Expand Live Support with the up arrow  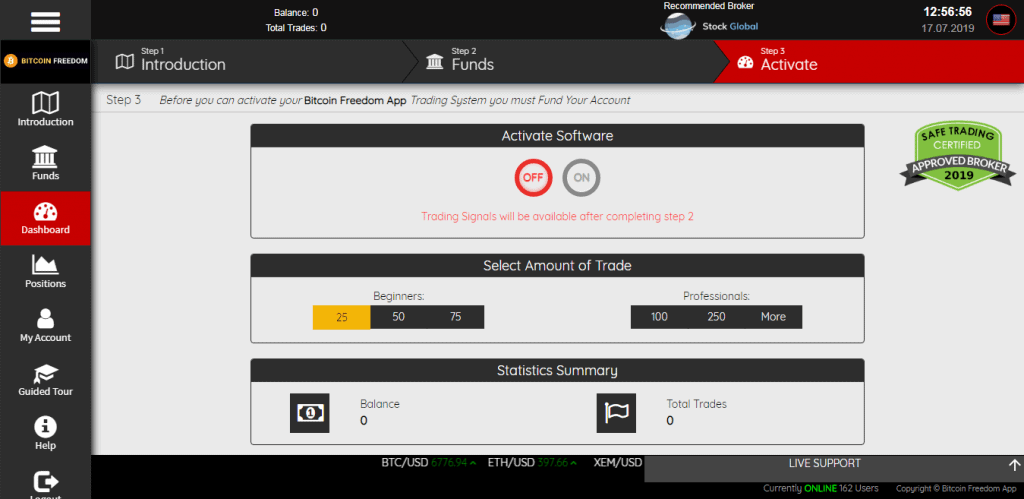[1014, 465]
